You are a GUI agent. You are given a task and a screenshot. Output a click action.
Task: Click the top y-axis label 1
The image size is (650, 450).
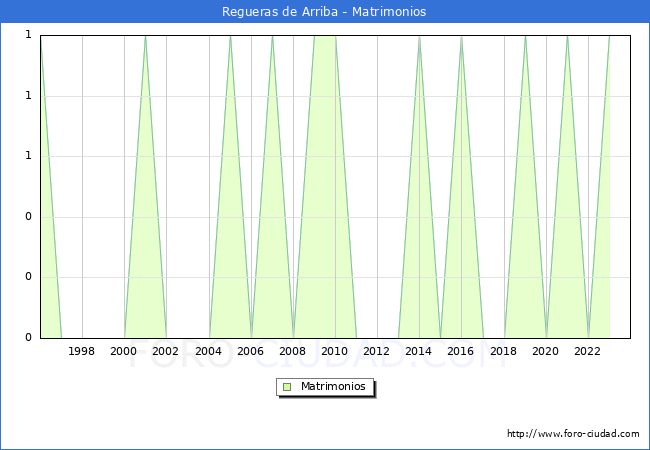tap(28, 34)
